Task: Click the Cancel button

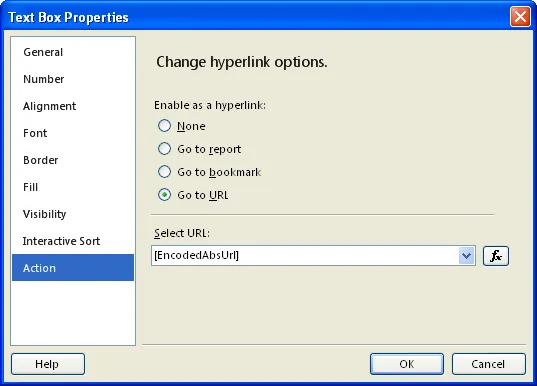Action: pos(489,364)
